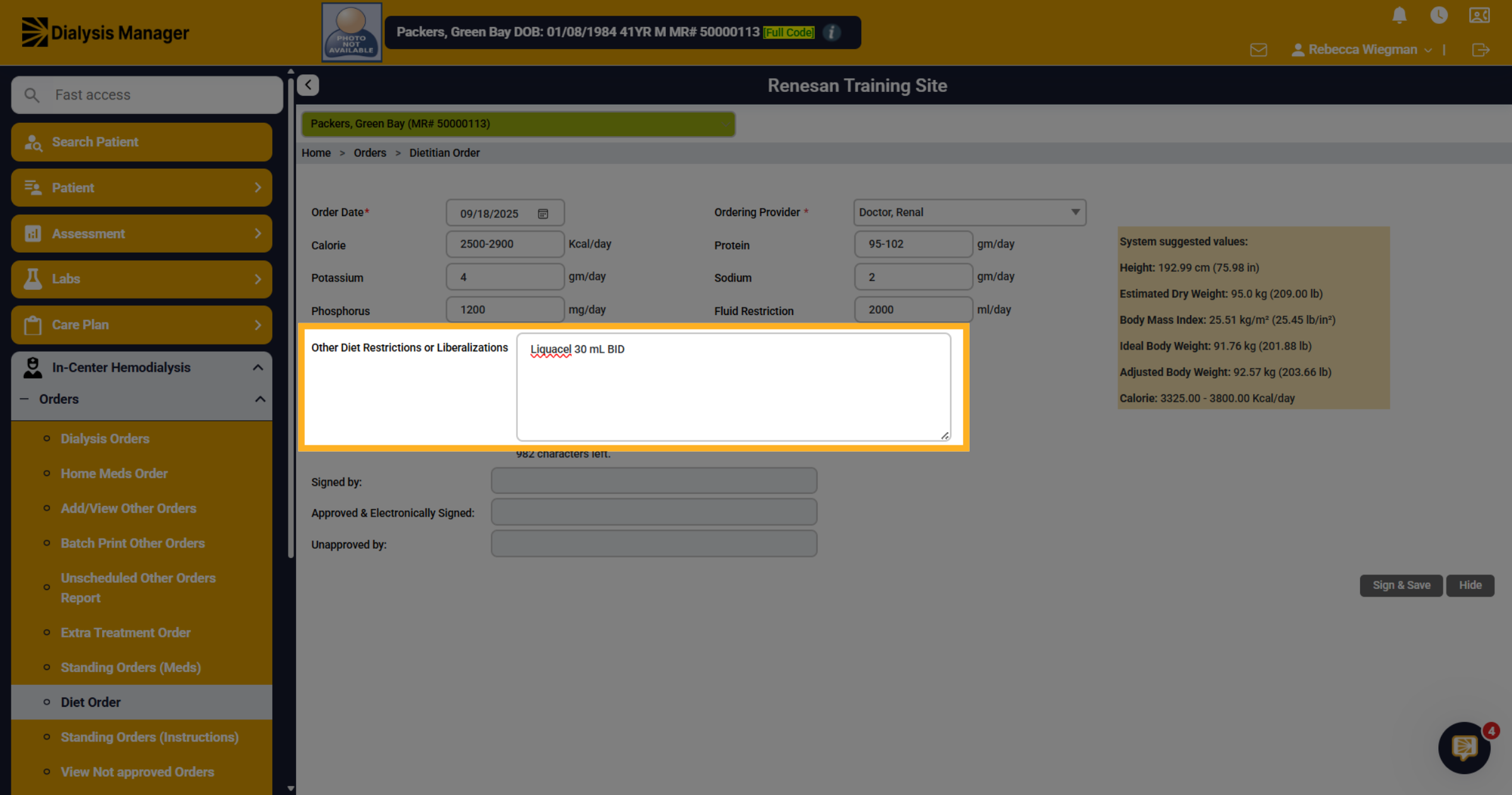This screenshot has width=1512, height=795.
Task: Expand the Care Plan menu
Action: point(142,325)
